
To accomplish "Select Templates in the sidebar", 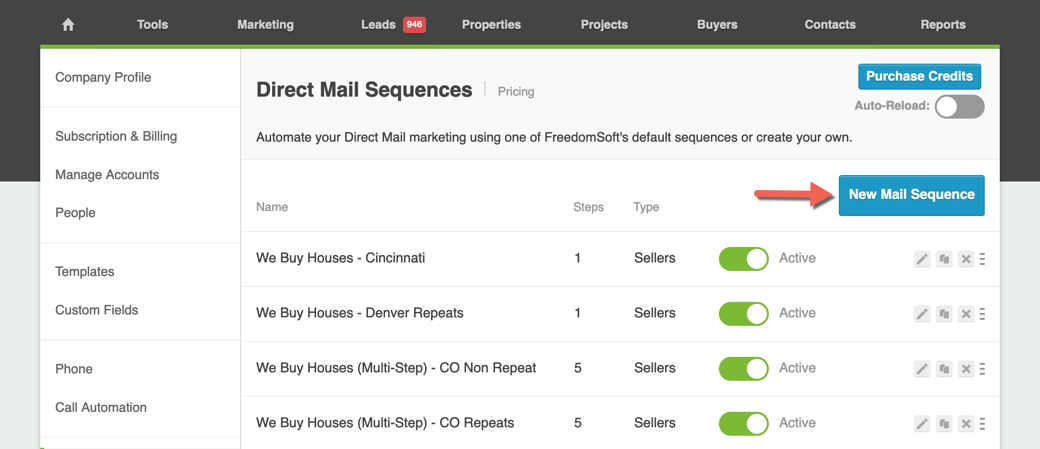I will click(85, 272).
